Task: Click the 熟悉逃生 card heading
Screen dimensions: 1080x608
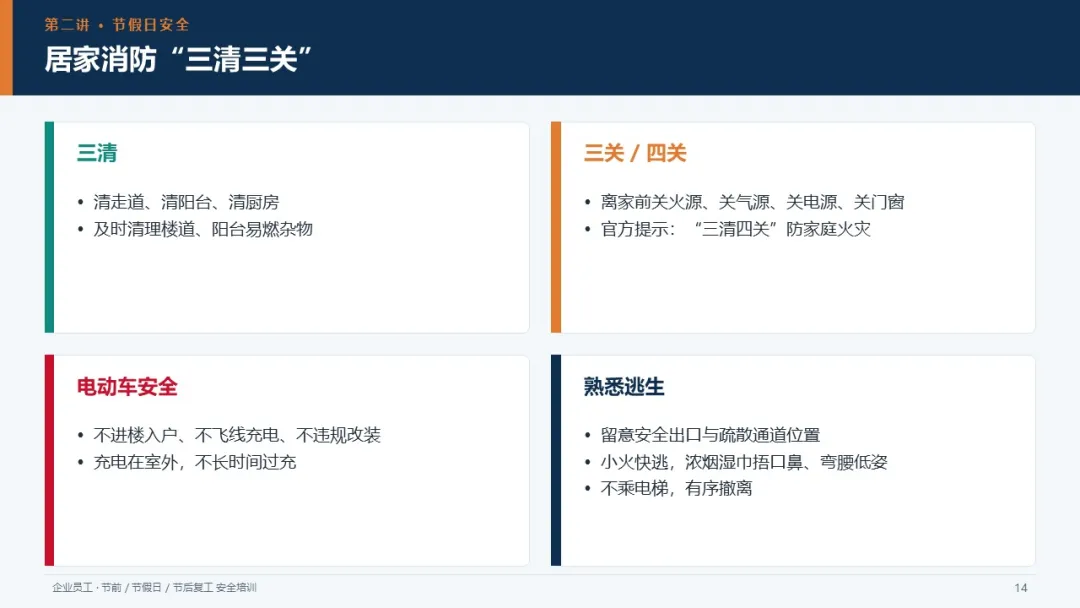Action: tap(624, 386)
